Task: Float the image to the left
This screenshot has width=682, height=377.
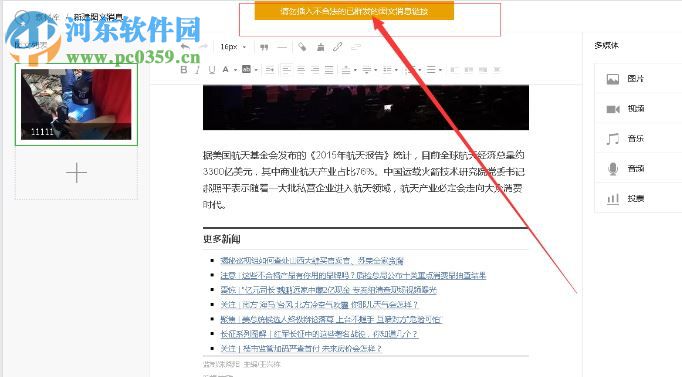Action: point(468,70)
